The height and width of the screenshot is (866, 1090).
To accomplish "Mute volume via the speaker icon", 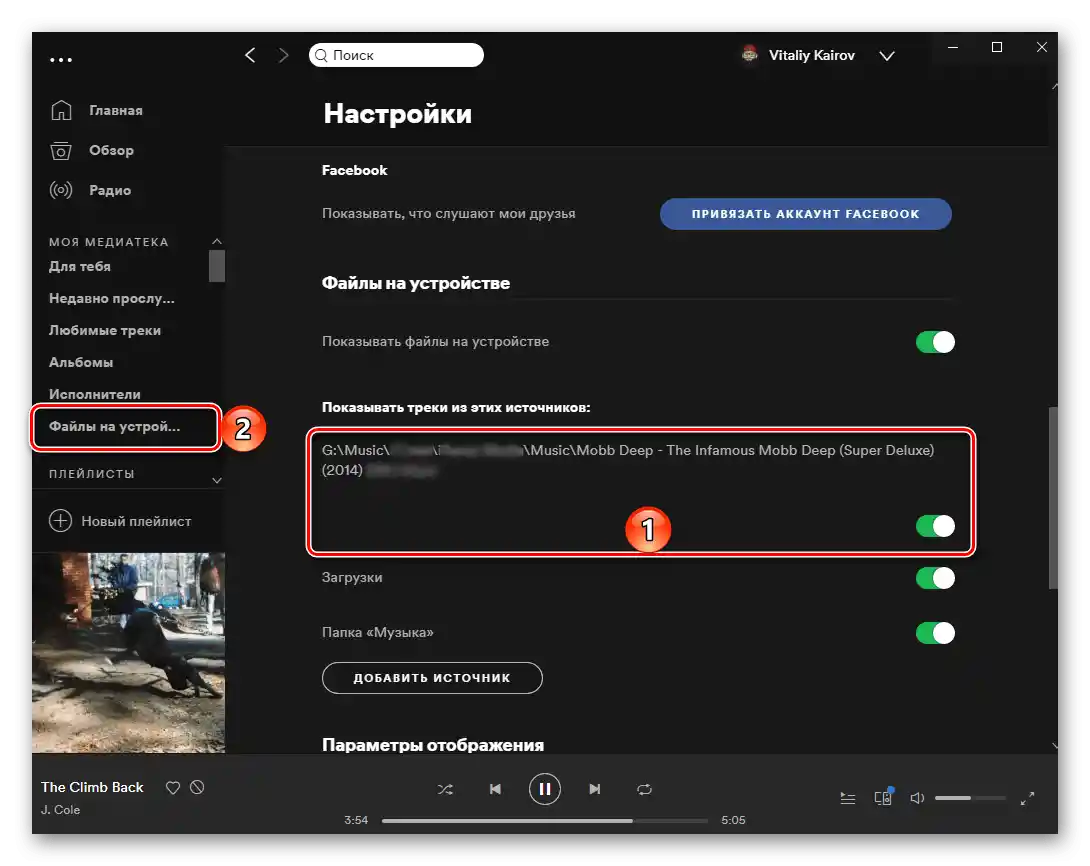I will 917,797.
